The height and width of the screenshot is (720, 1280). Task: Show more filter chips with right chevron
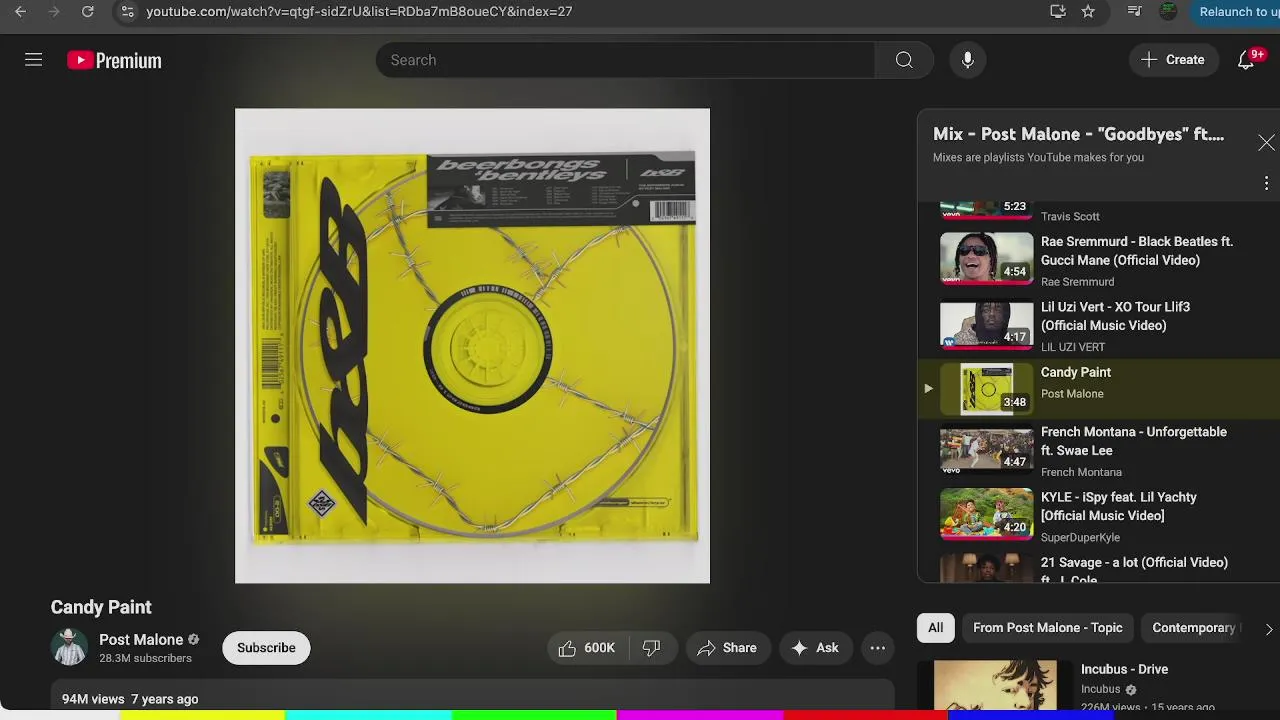[x=1268, y=629]
